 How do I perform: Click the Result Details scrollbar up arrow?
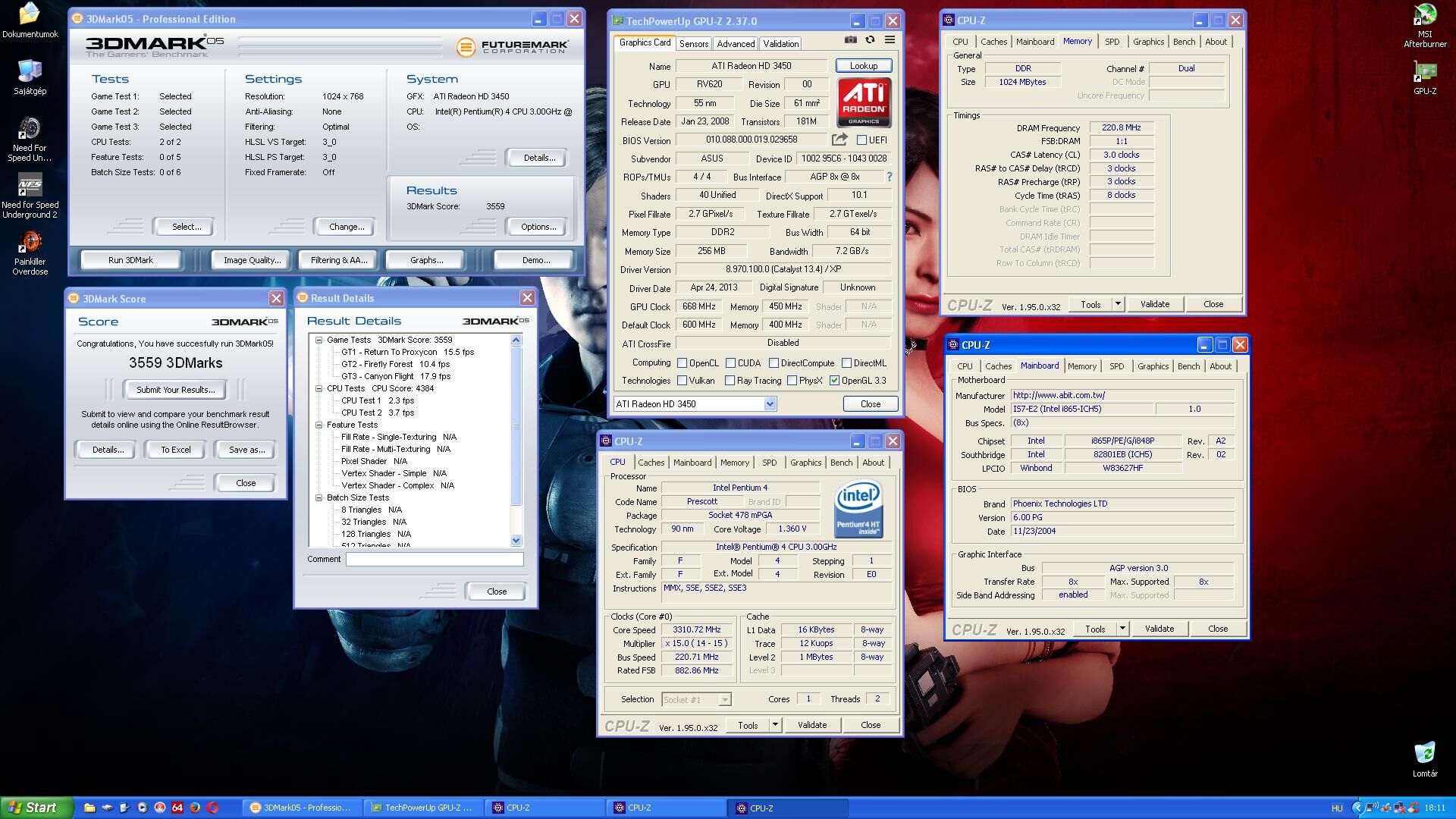[x=516, y=340]
